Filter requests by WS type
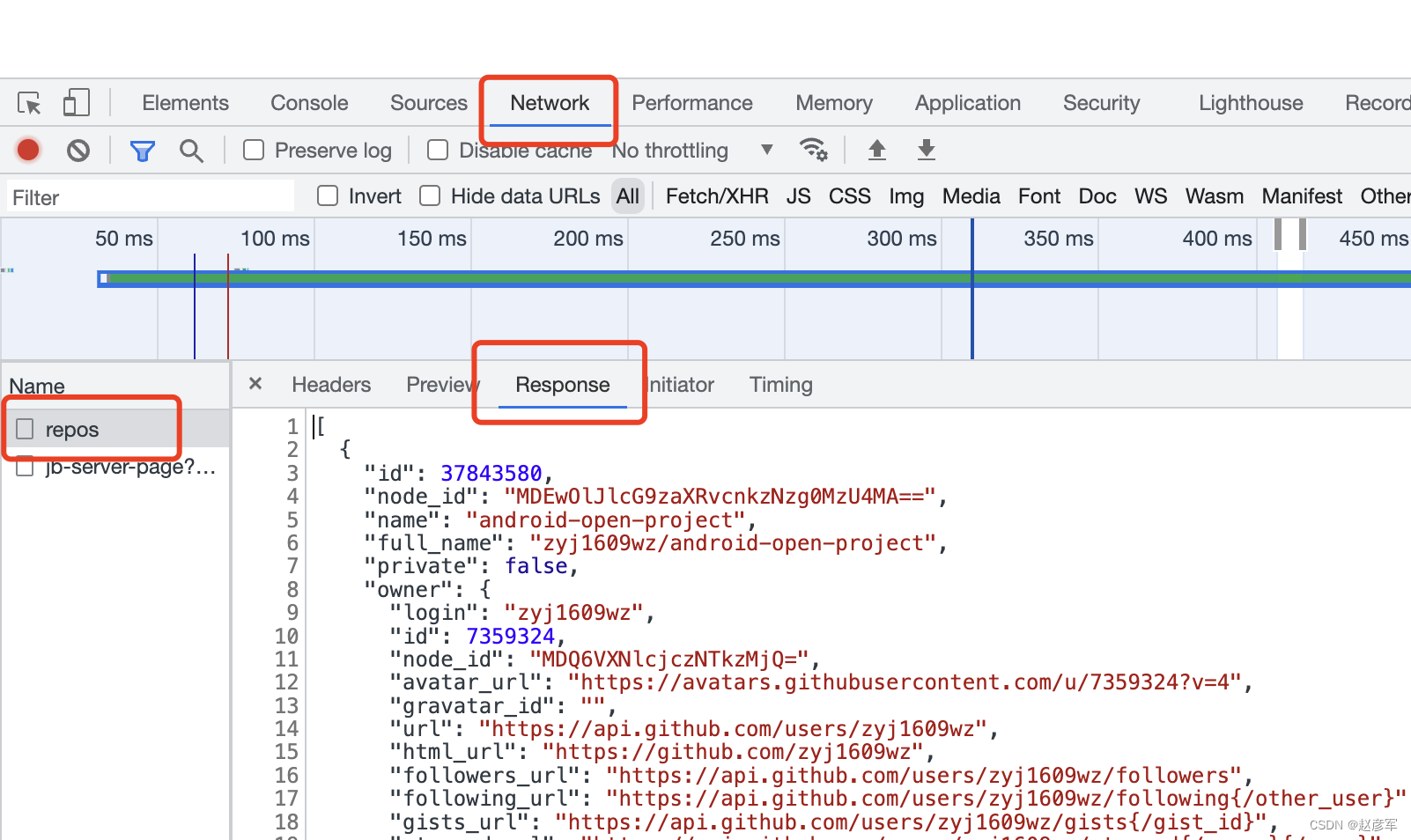The width and height of the screenshot is (1411, 840). click(x=1151, y=196)
